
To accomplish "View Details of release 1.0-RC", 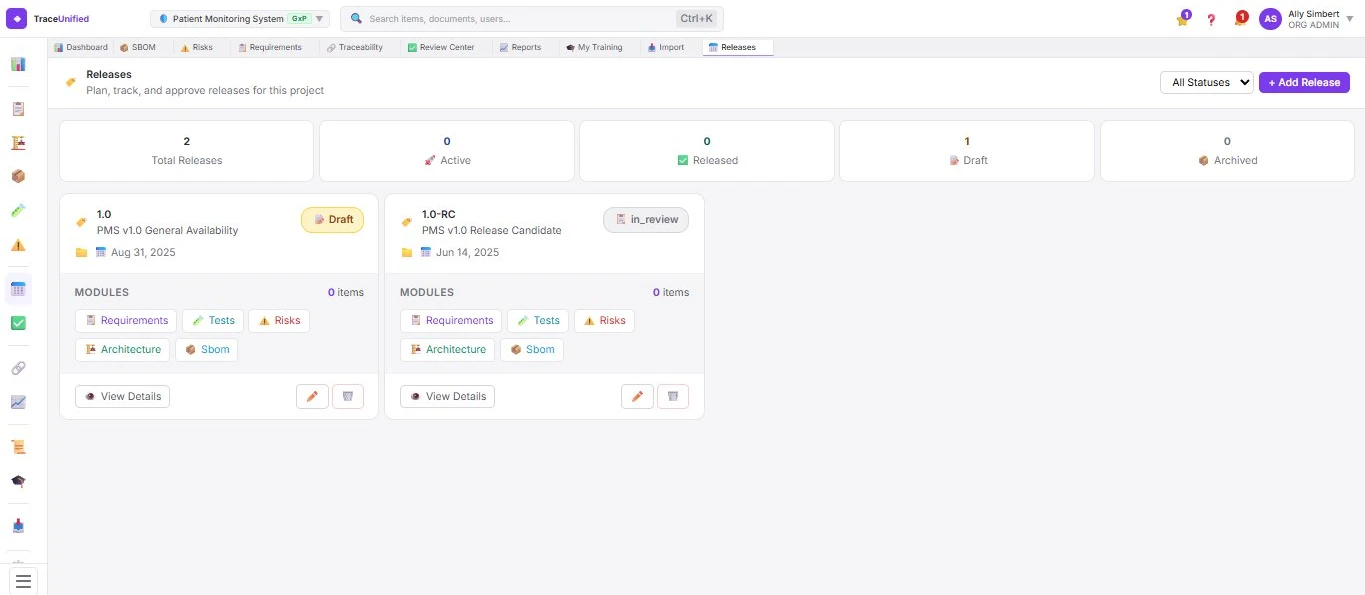I will tap(448, 396).
